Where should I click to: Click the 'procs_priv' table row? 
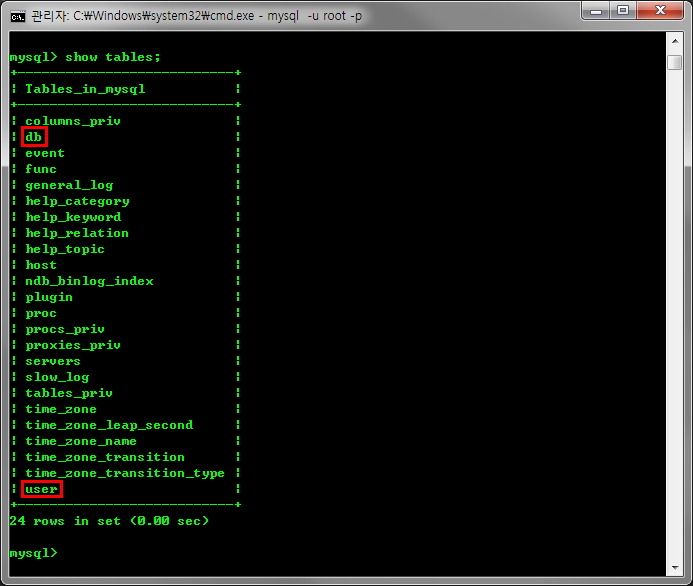[126, 329]
